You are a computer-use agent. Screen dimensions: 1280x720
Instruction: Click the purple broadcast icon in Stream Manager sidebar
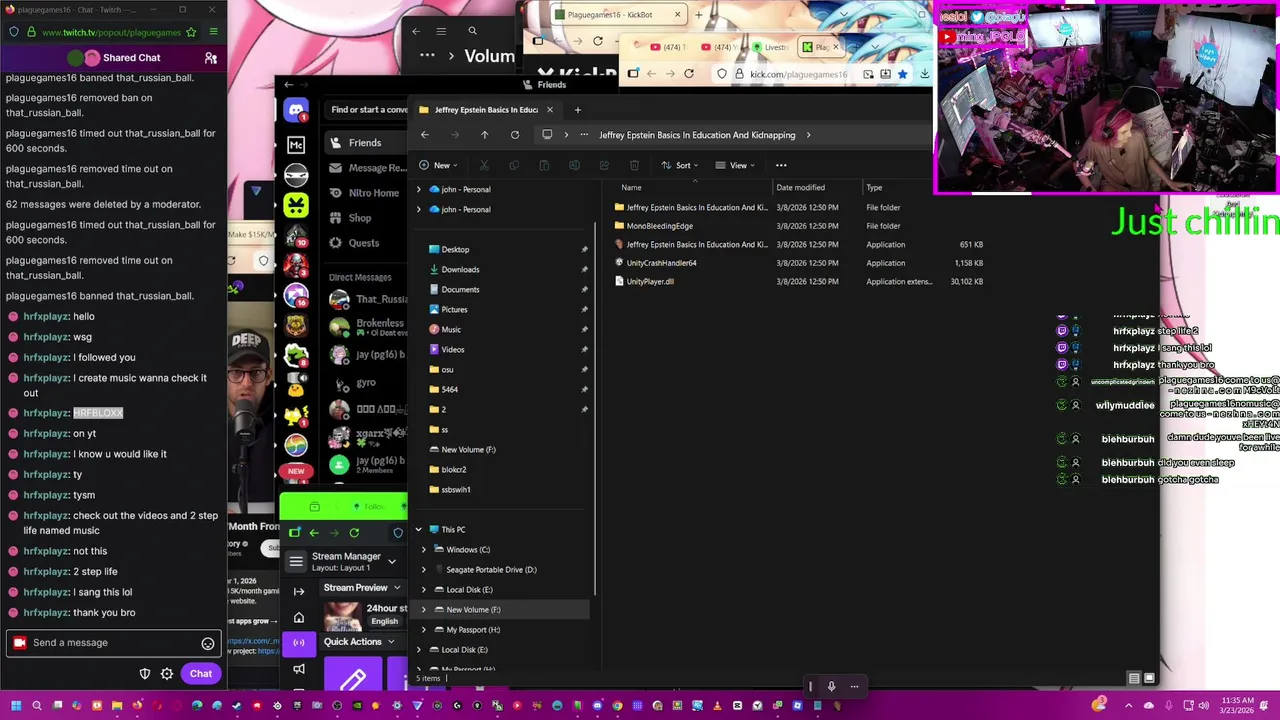pos(298,643)
